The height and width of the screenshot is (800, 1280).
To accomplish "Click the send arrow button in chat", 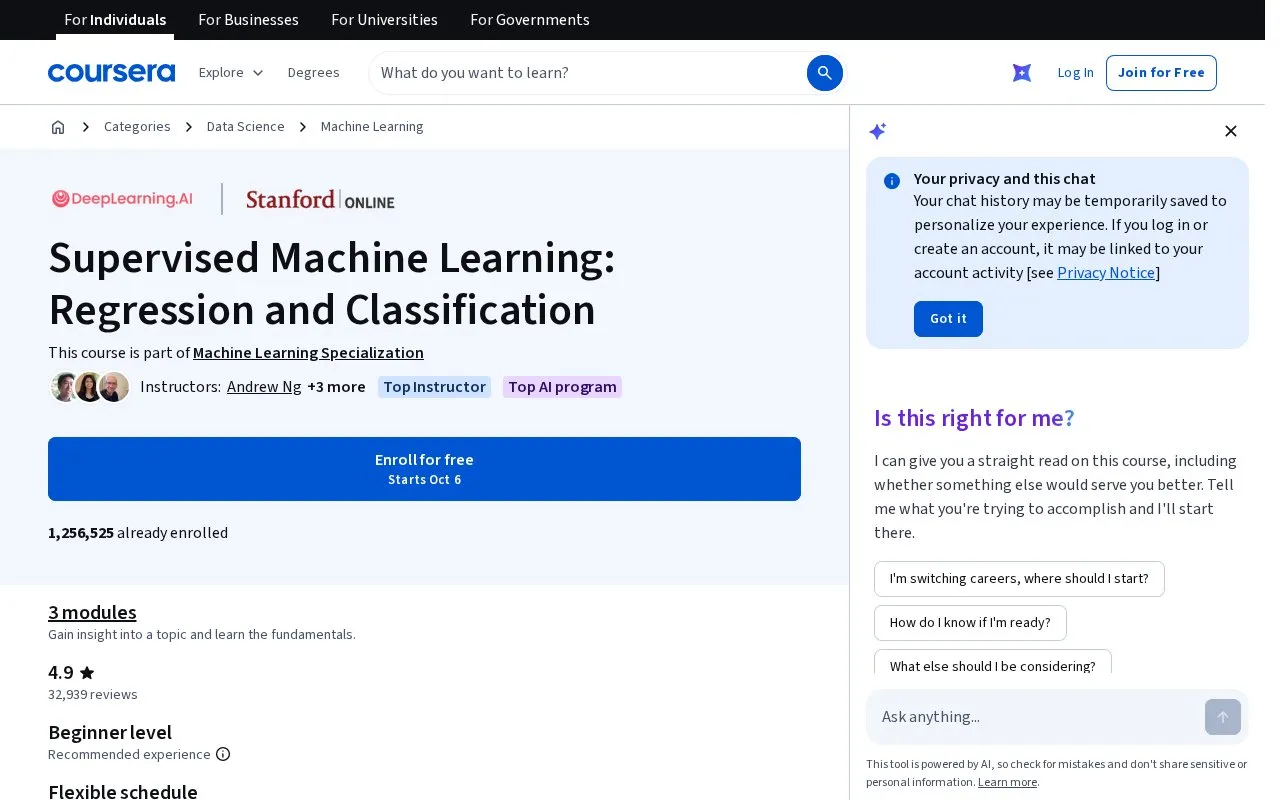I will pos(1223,717).
